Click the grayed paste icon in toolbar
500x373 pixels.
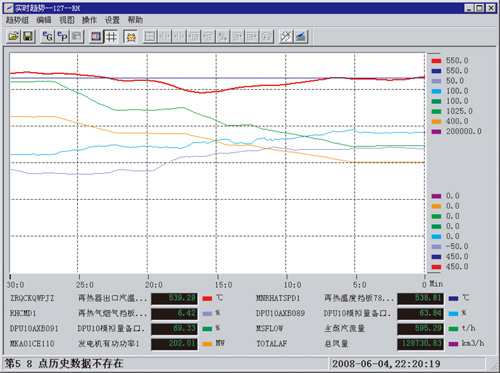pyautogui.click(x=77, y=36)
